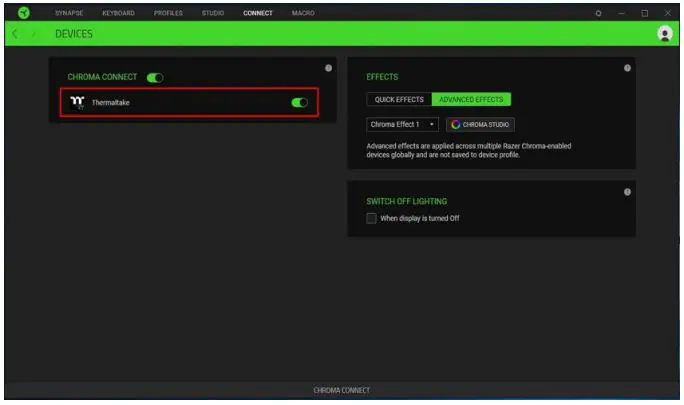Click the Devices heading

point(74,34)
